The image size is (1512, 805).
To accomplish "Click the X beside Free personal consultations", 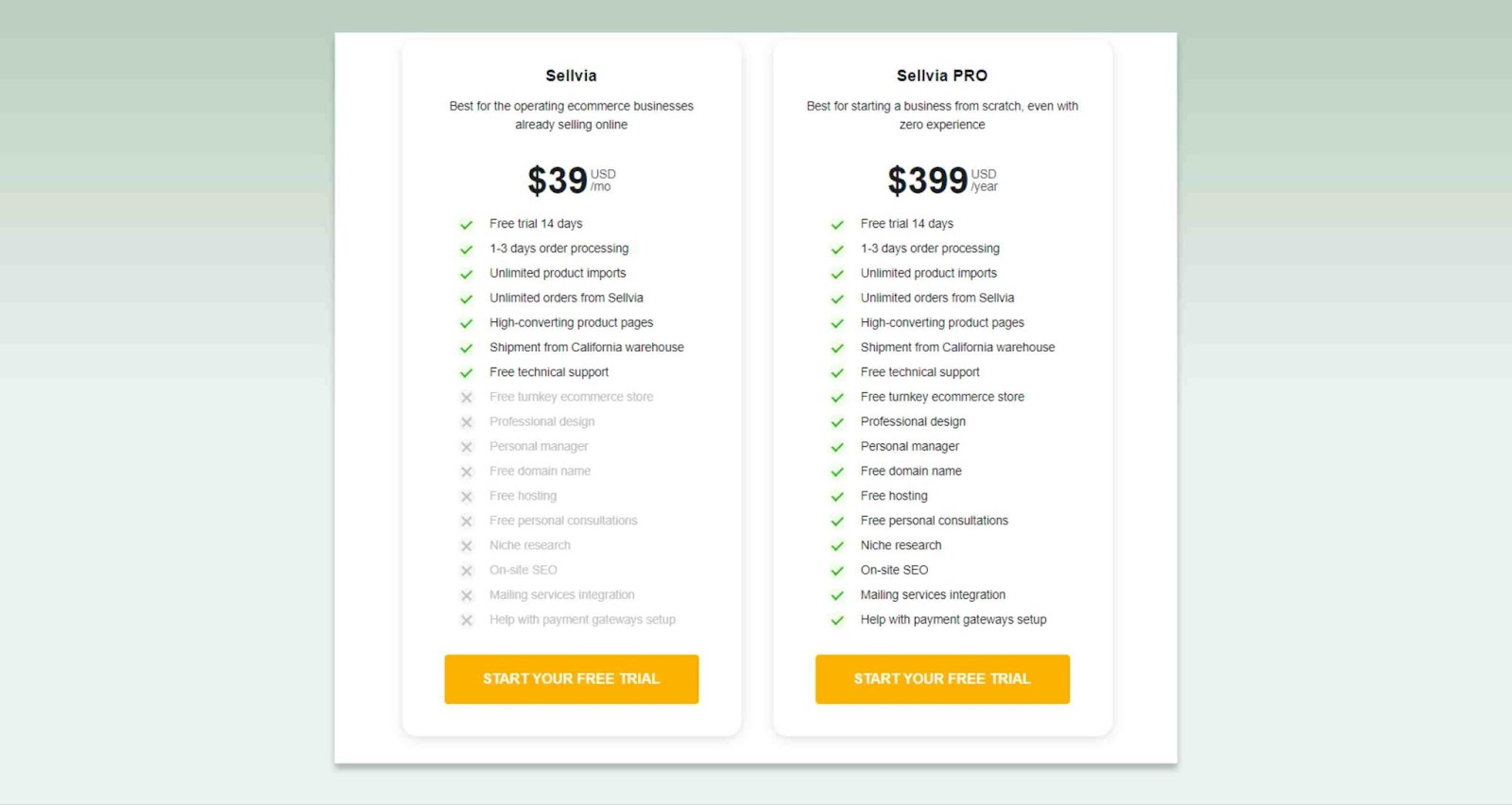I will click(x=466, y=521).
